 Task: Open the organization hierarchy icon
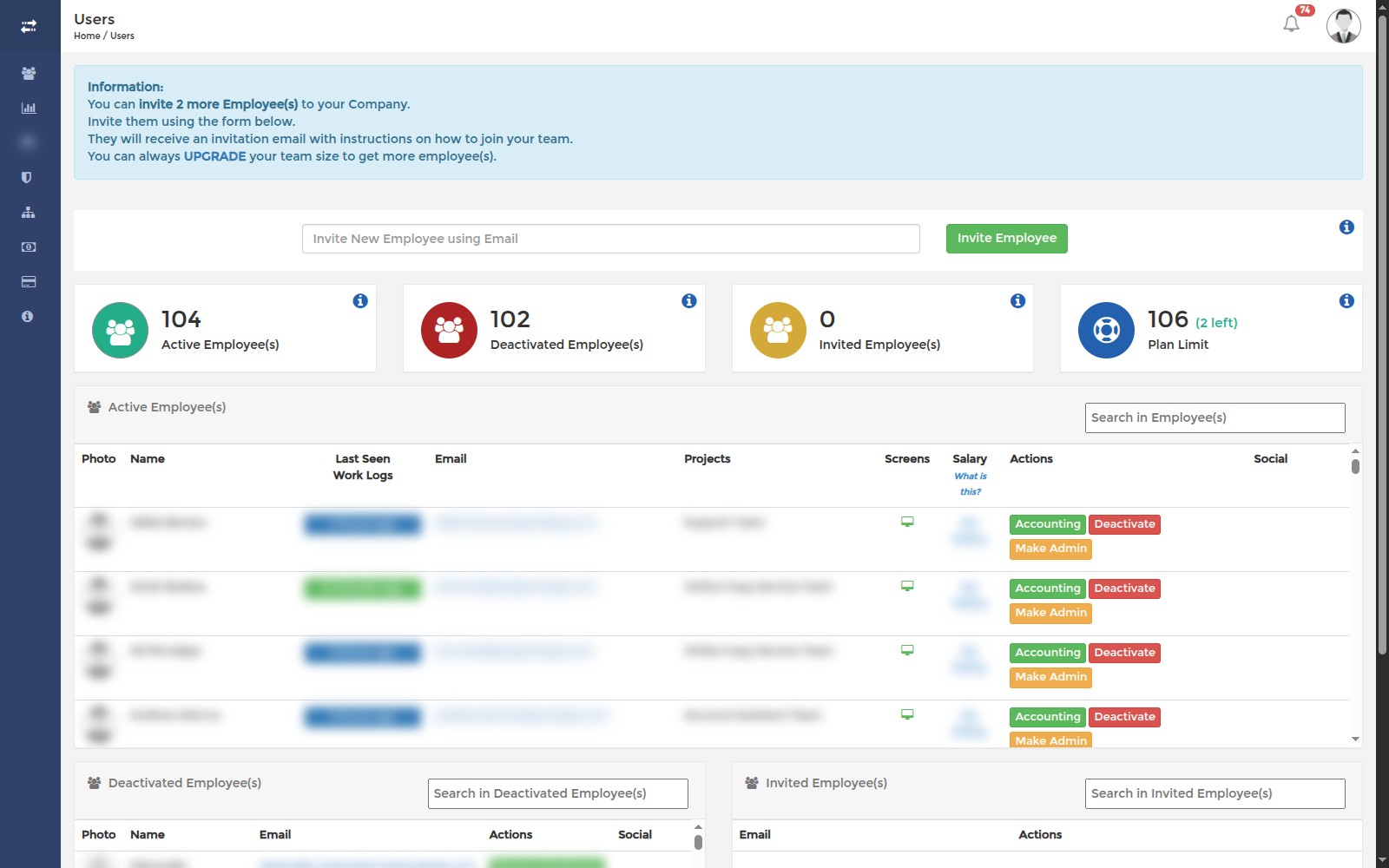(29, 213)
